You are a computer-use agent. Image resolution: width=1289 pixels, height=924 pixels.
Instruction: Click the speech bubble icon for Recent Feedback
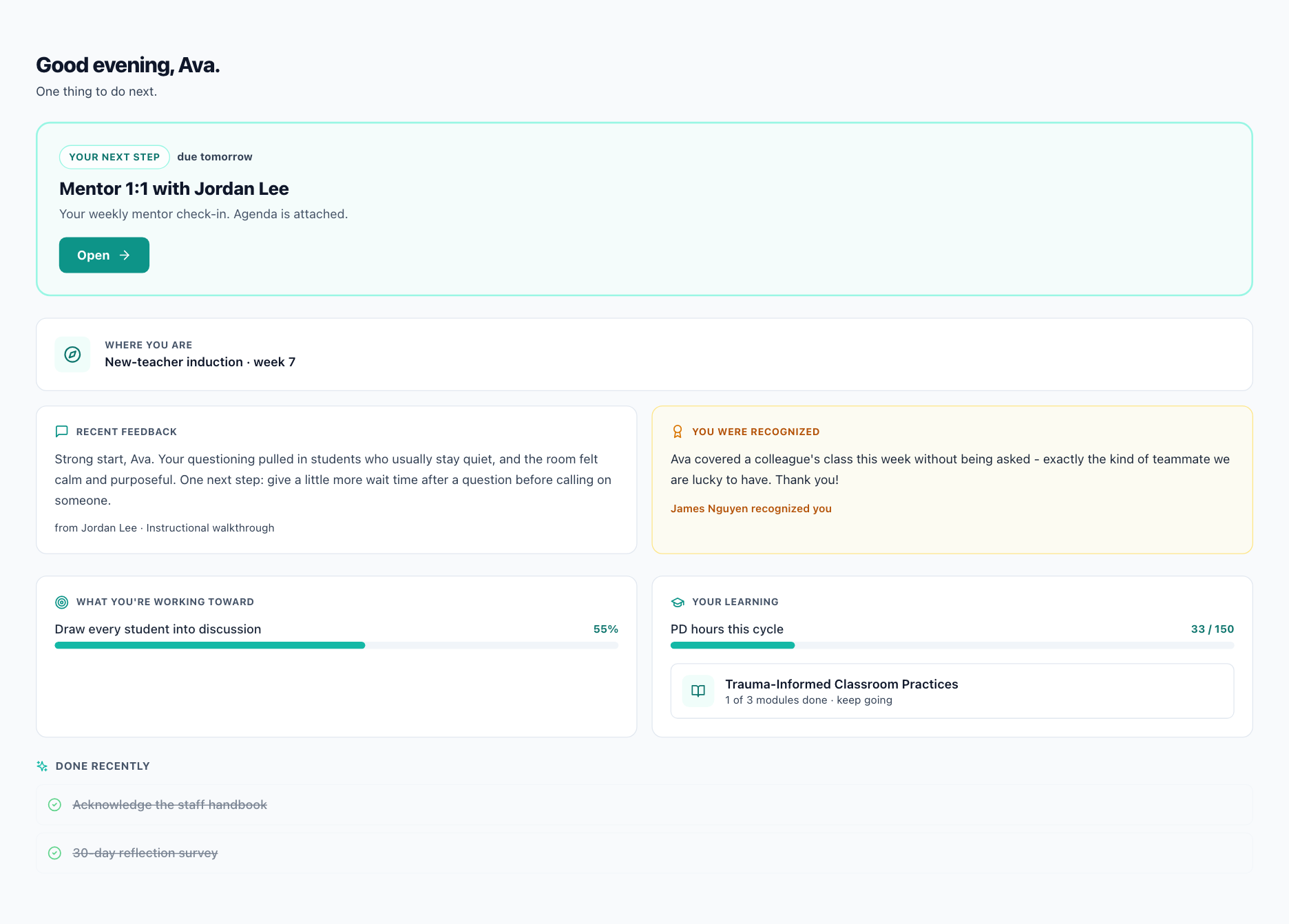click(61, 432)
